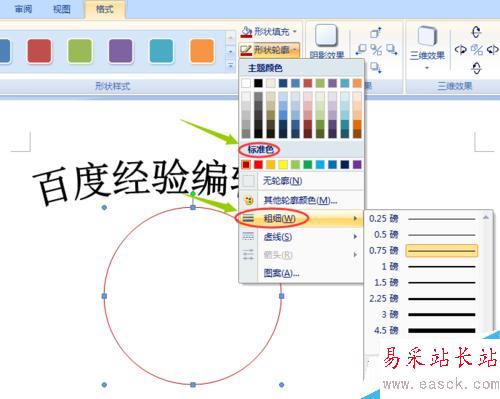This screenshot has width=500, height=399.
Task: Pick purple standard color swatch
Action: point(357,164)
